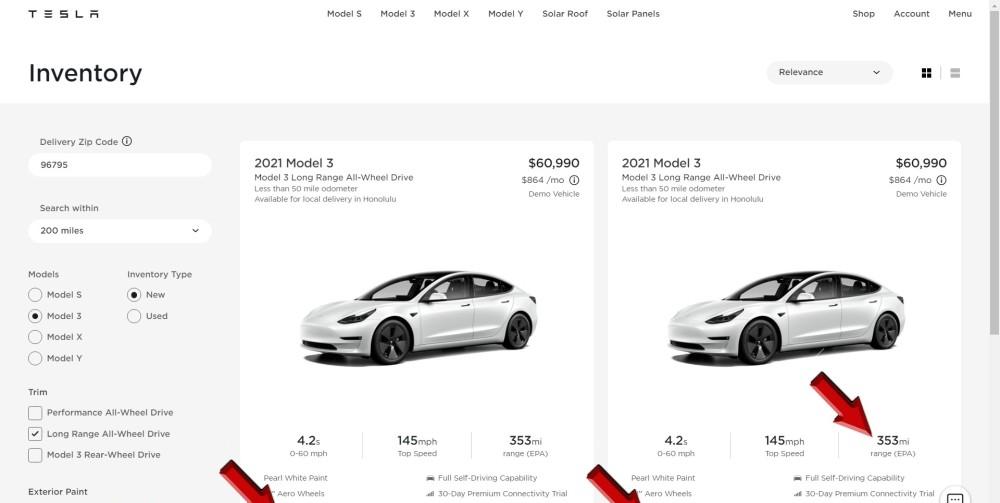Click first card's Pearl White Paint text
Screen dimensions: 1000x503
pyautogui.click(x=295, y=477)
